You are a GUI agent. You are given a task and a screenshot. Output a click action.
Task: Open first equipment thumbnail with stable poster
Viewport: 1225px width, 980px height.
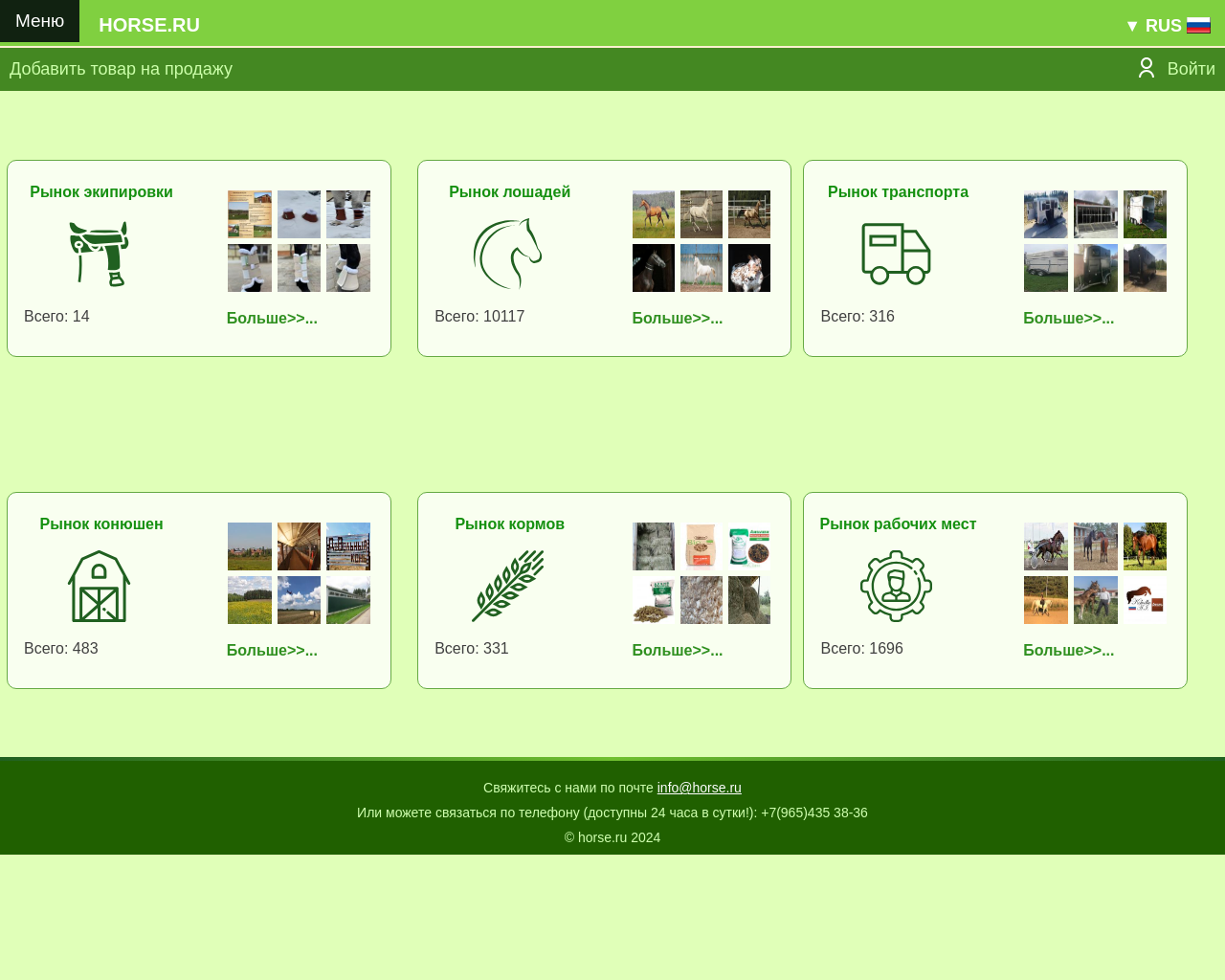pyautogui.click(x=250, y=214)
